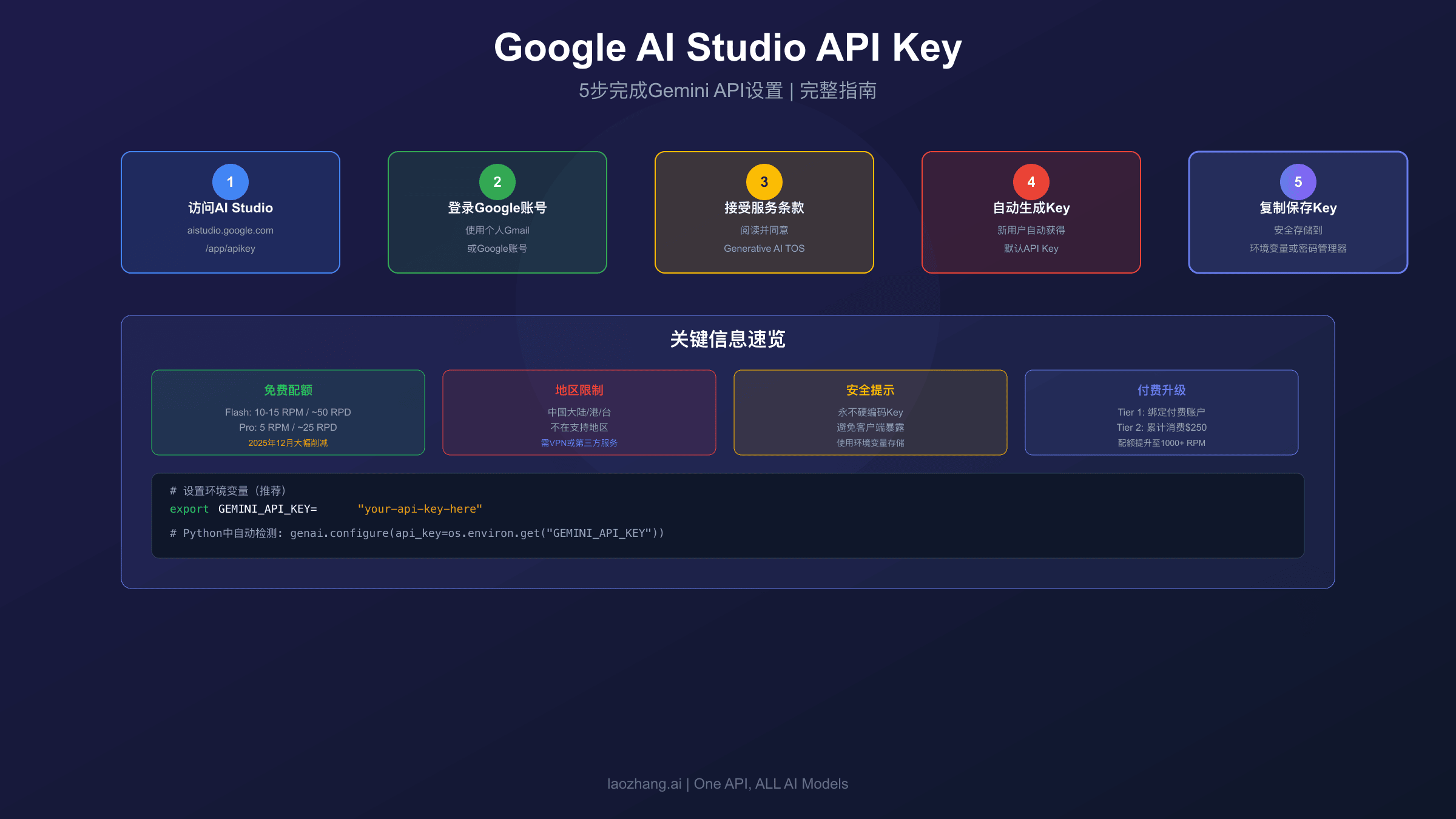Click the step 1 numbered circle badge
Image resolution: width=1456 pixels, height=819 pixels.
[230, 181]
